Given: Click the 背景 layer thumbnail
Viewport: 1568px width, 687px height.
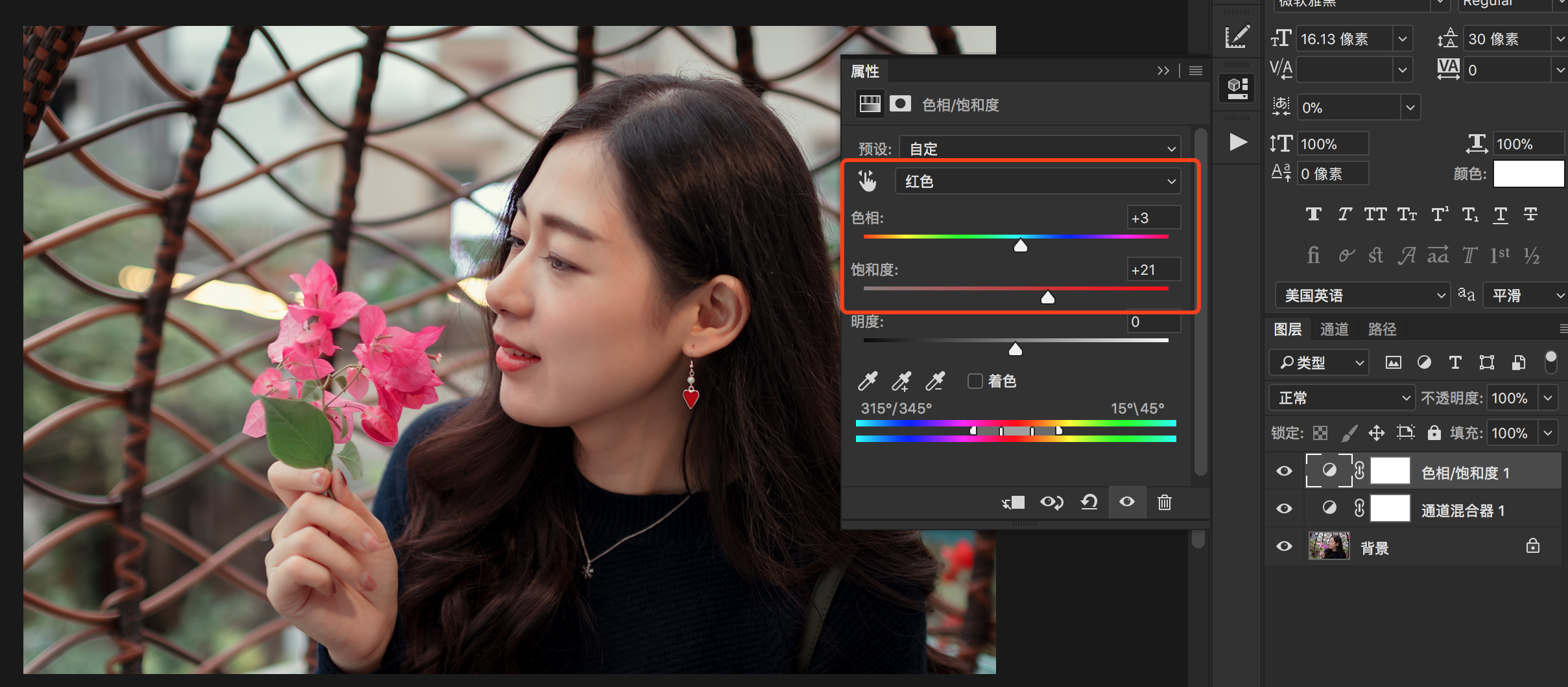Looking at the screenshot, I should (x=1329, y=546).
